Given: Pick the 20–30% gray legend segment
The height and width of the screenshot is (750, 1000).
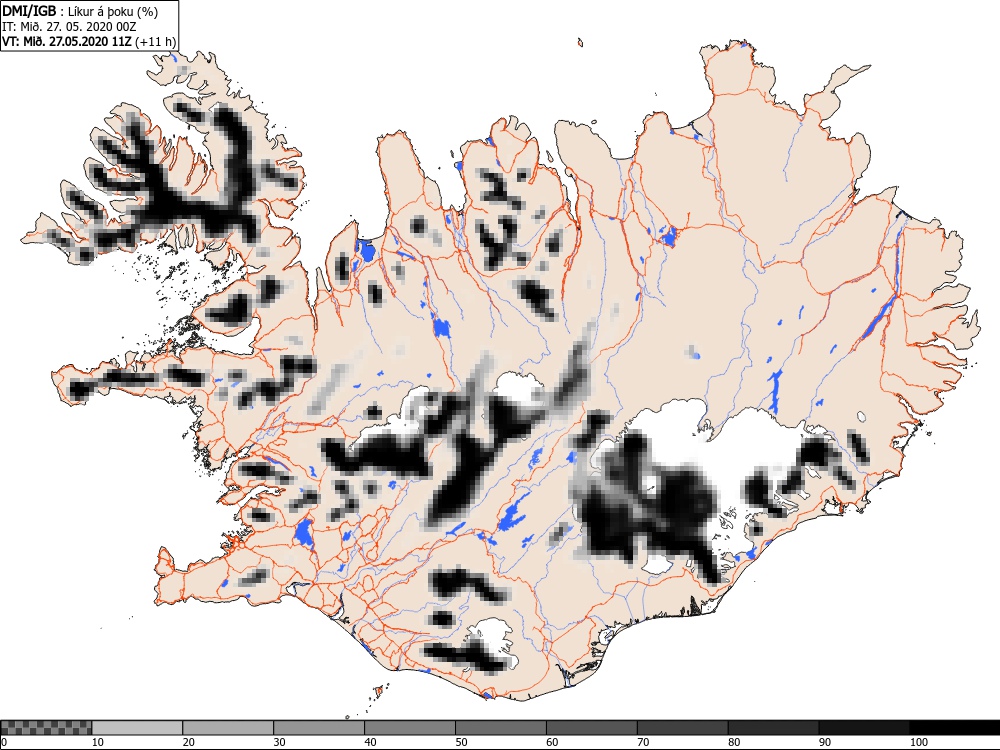Looking at the screenshot, I should point(228,728).
